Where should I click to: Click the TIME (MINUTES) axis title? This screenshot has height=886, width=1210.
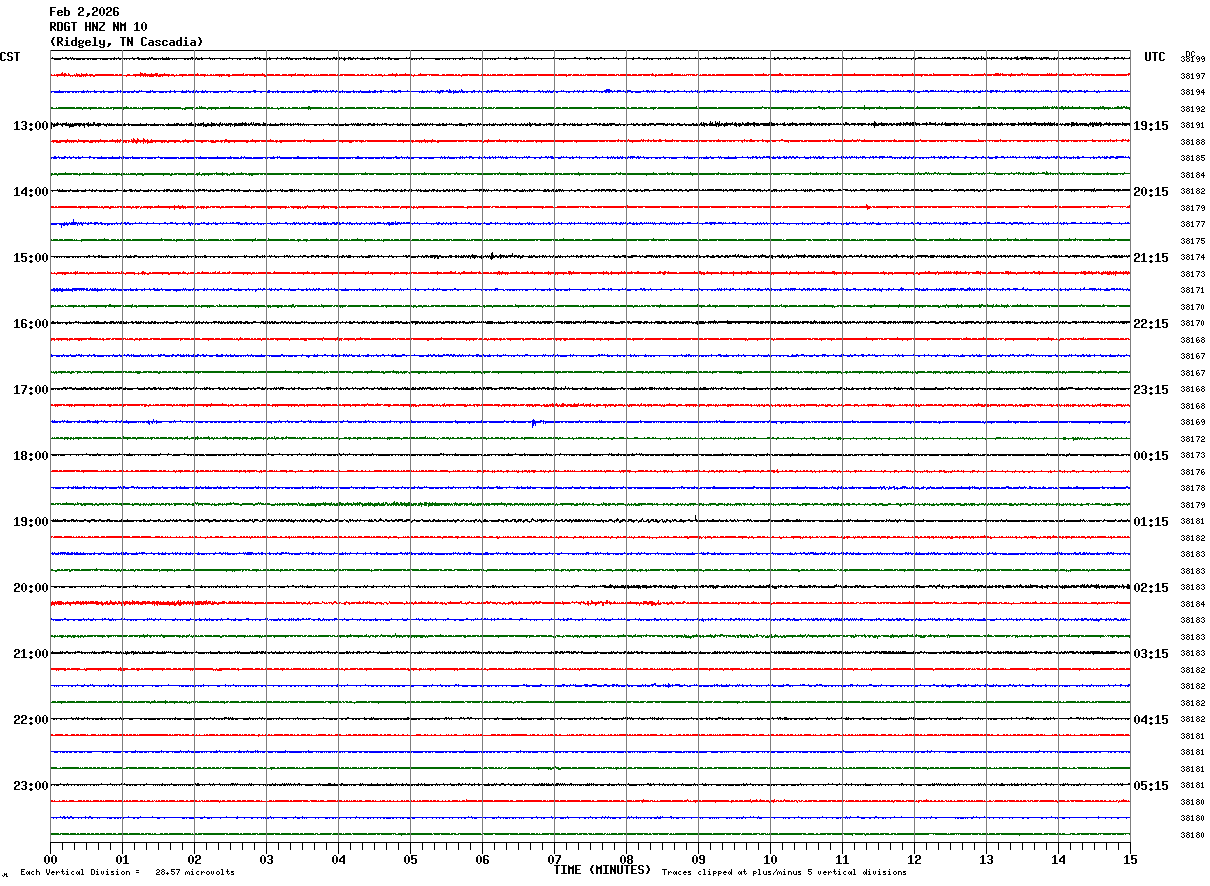click(602, 870)
